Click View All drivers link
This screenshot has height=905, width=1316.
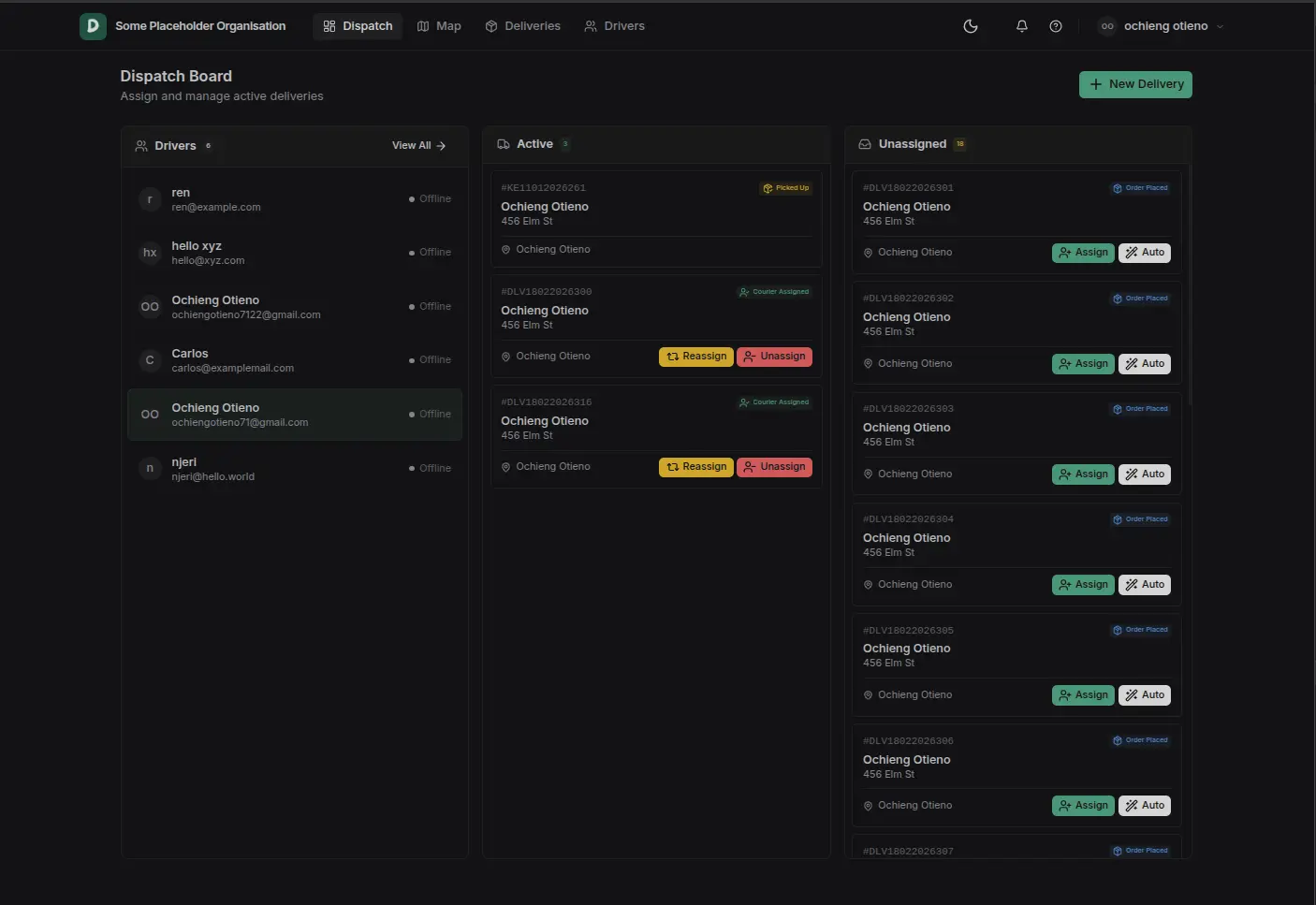coord(418,146)
